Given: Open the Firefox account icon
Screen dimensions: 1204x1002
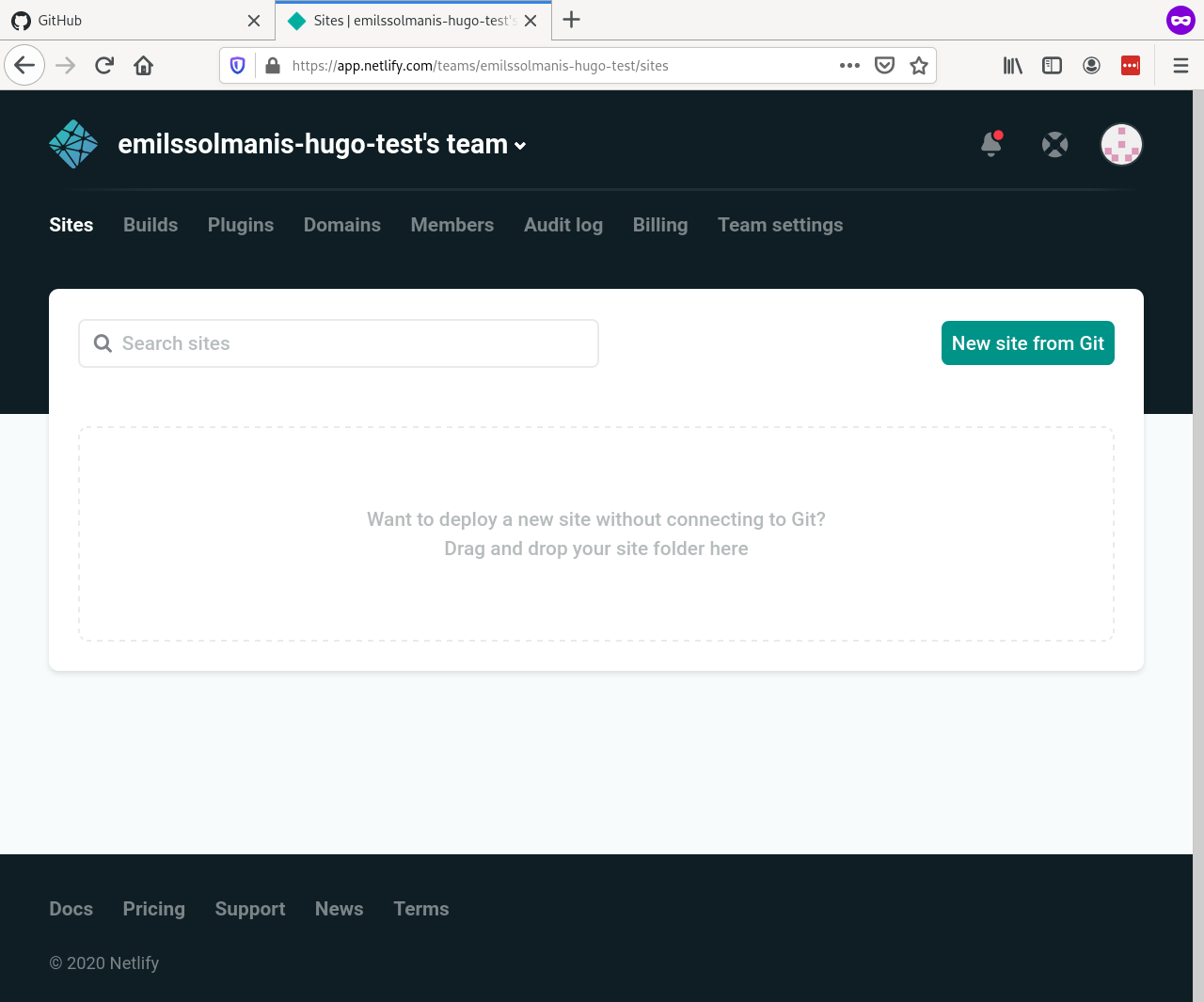Looking at the screenshot, I should (x=1091, y=65).
